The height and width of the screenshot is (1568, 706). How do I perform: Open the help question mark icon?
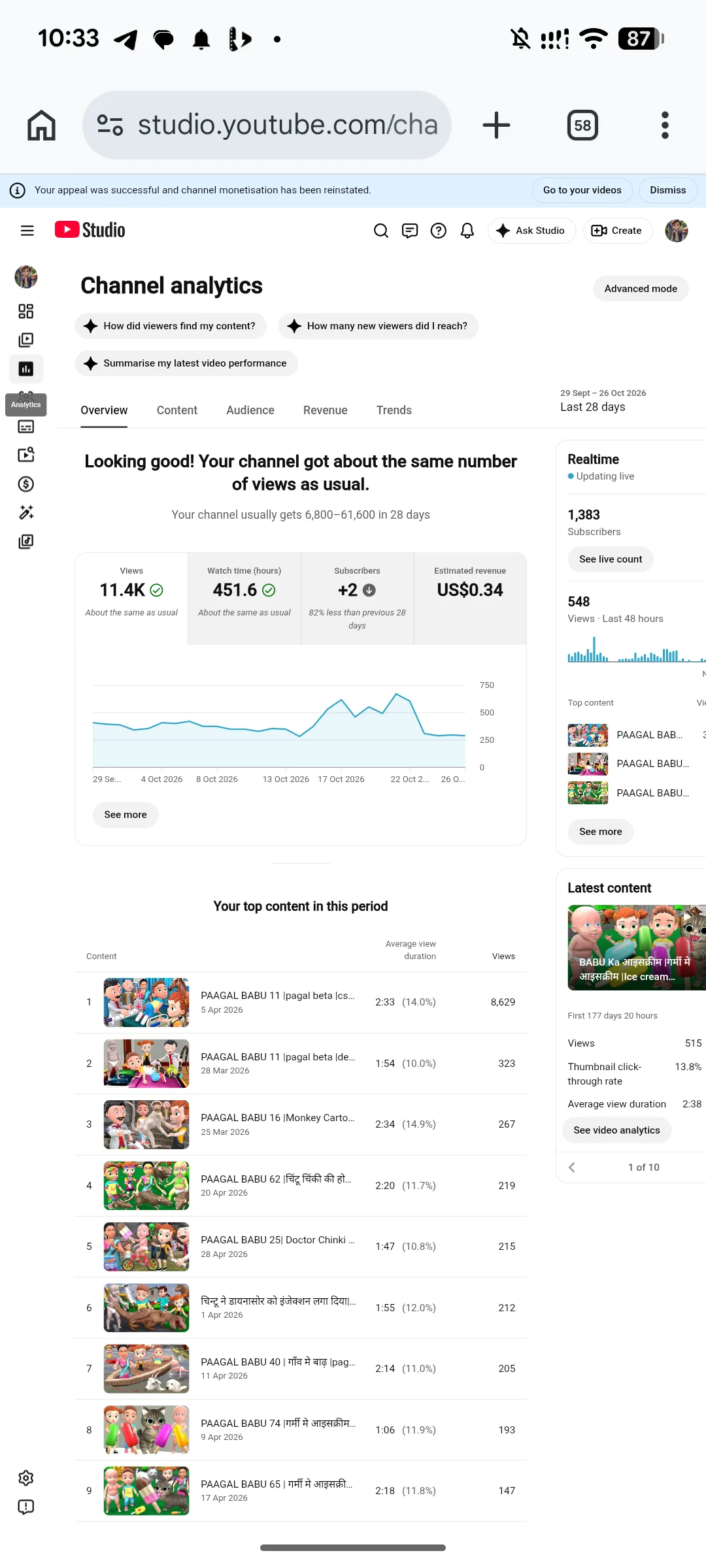[x=439, y=231]
